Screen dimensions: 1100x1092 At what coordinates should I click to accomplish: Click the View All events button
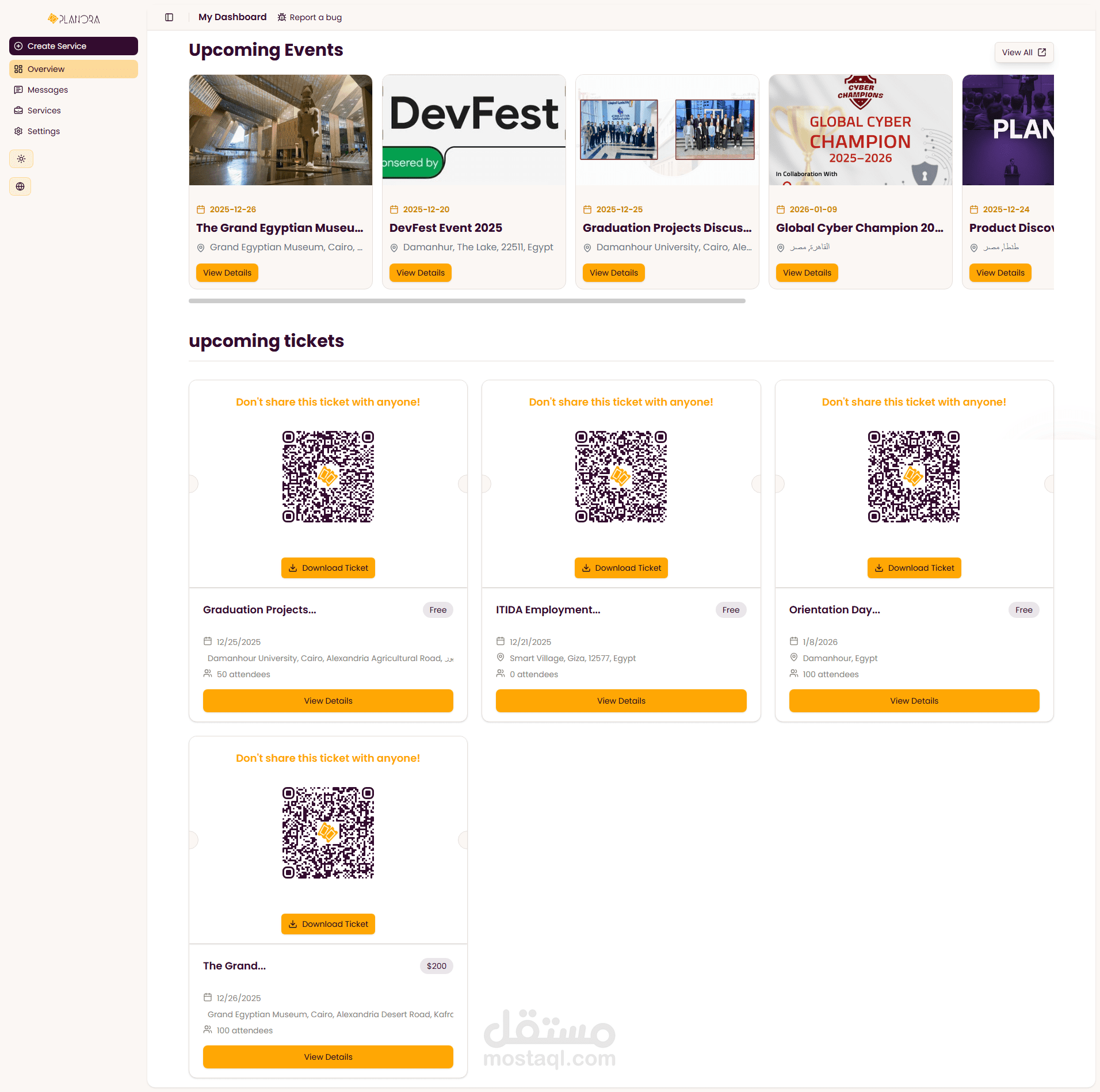pos(1024,52)
